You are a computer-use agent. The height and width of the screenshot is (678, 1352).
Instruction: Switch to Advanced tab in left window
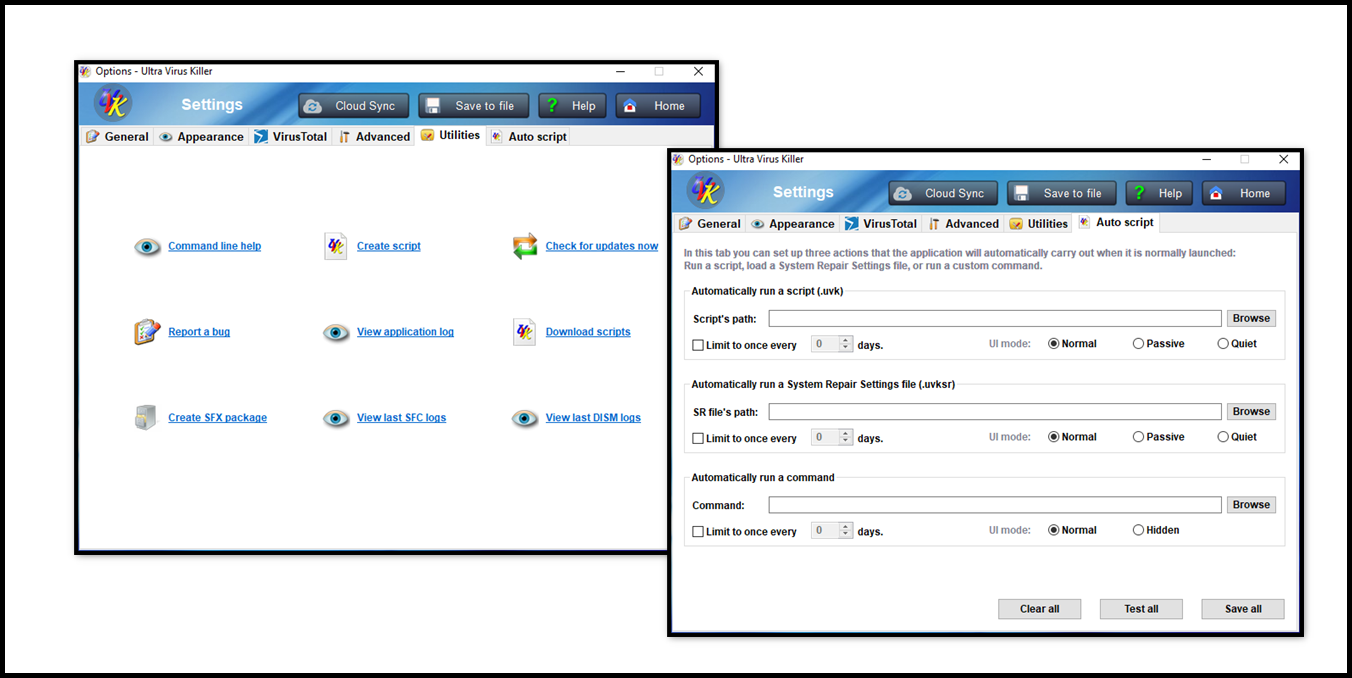coord(374,137)
